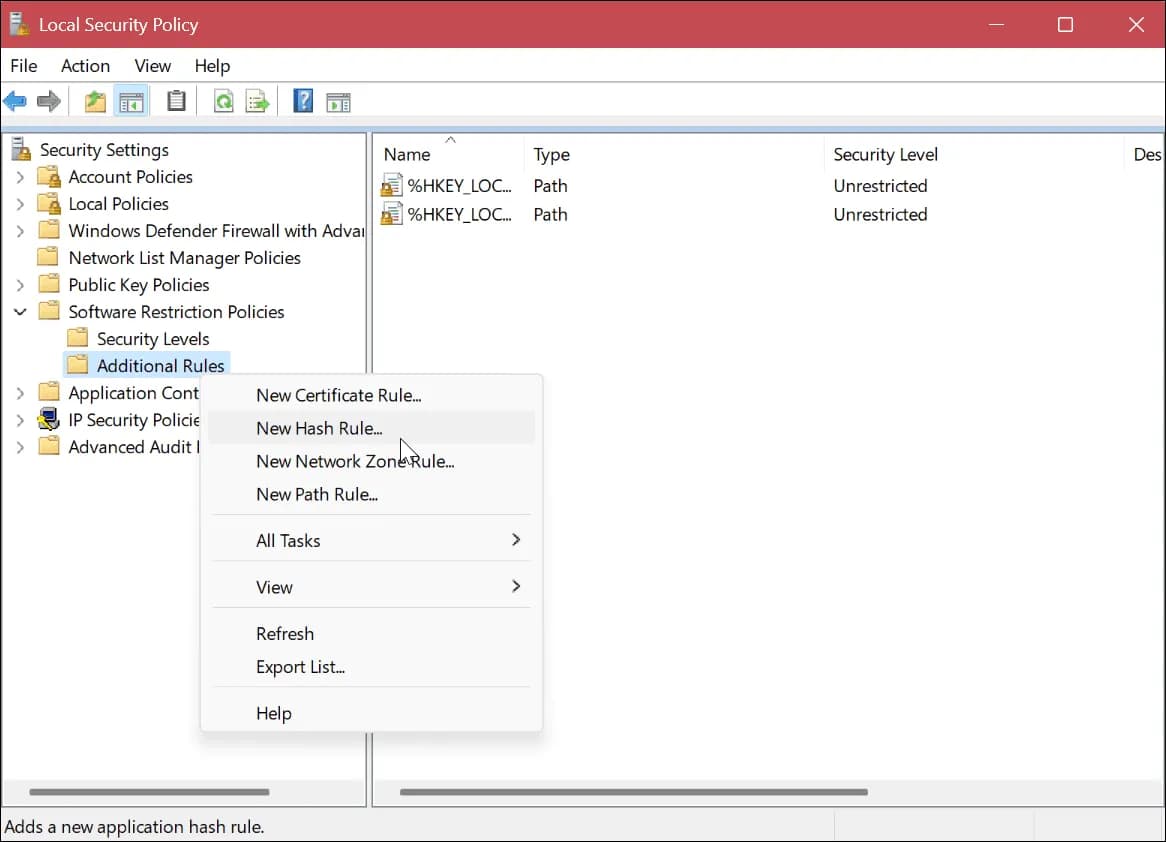Select the Security Levels folder
Viewport: 1166px width, 842px height.
coord(152,339)
